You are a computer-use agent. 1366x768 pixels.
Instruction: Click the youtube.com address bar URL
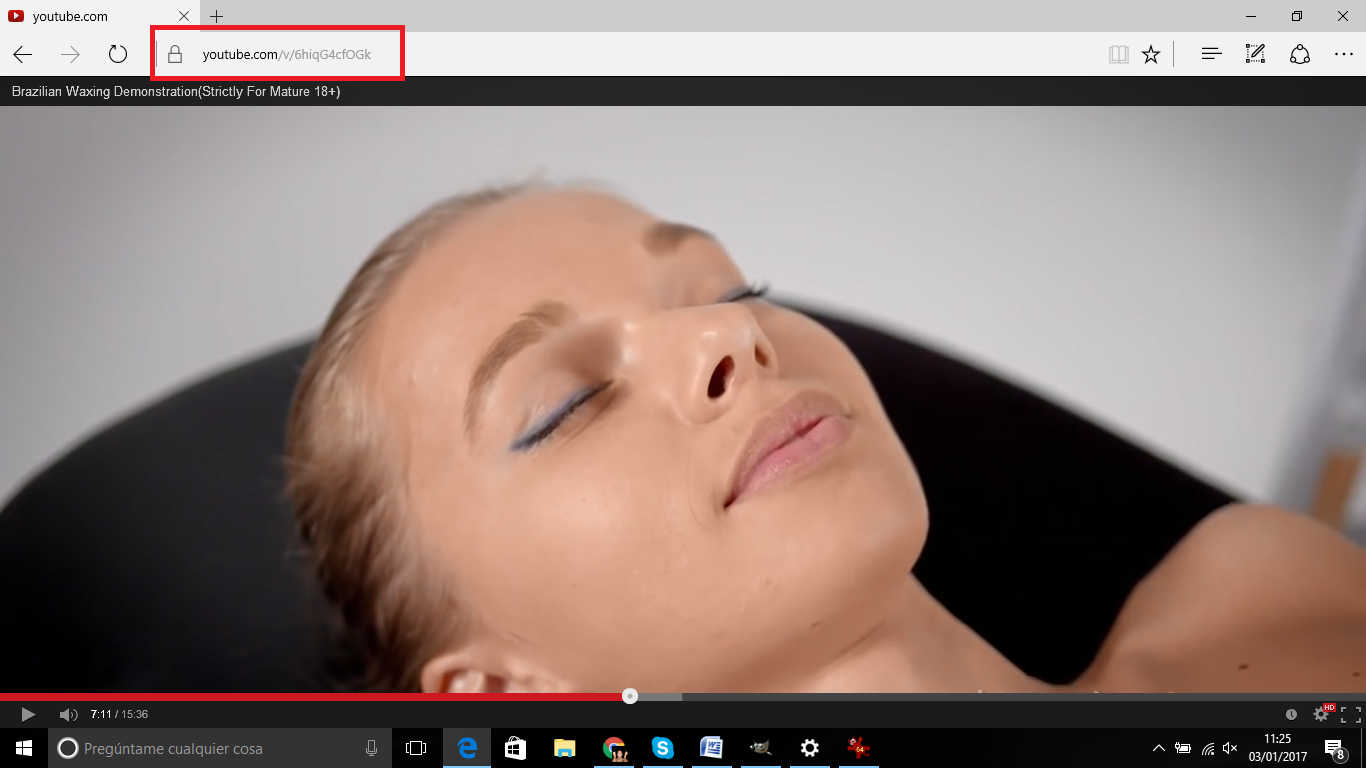(x=287, y=55)
